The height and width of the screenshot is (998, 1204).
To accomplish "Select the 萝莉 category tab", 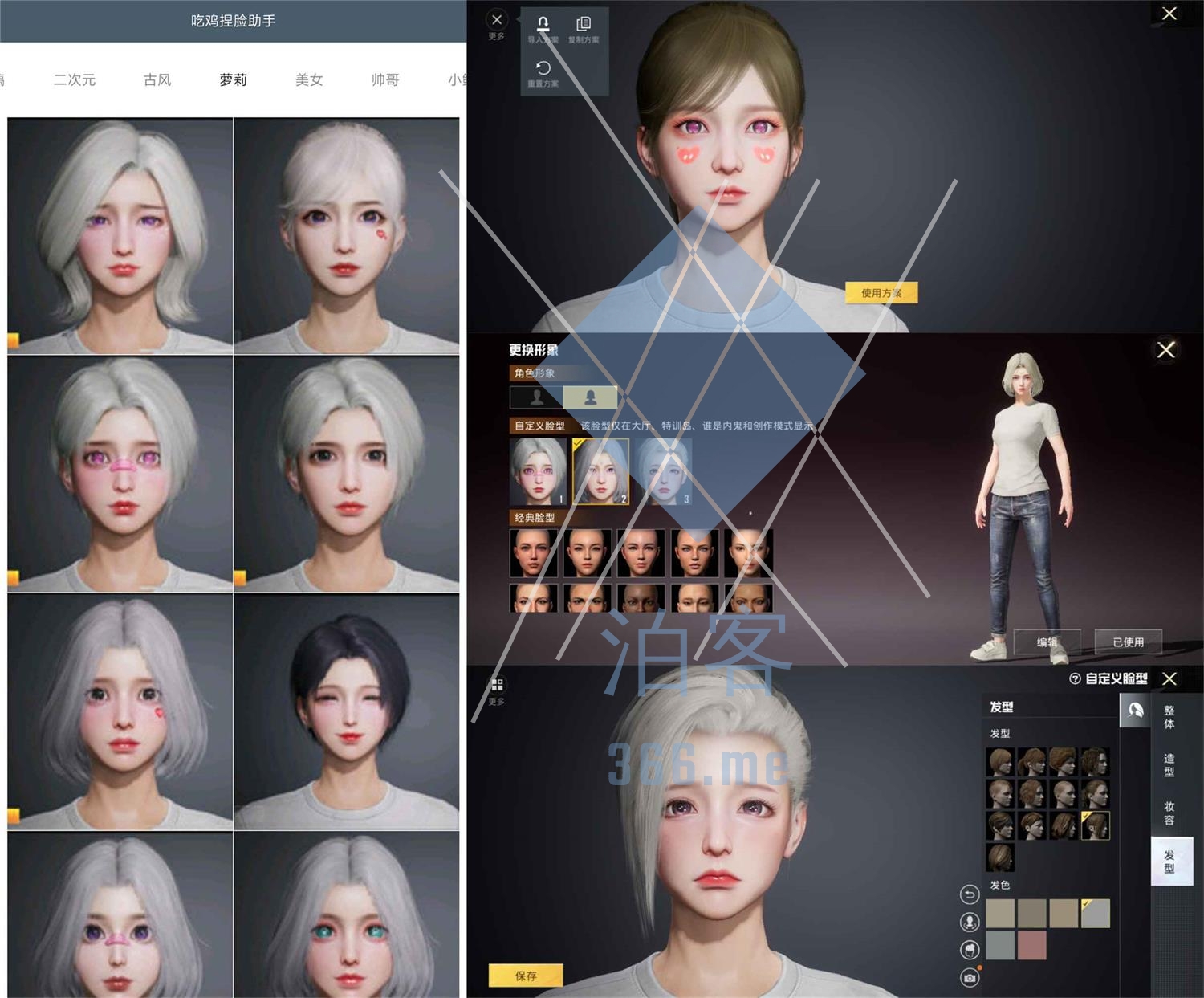I will click(233, 79).
